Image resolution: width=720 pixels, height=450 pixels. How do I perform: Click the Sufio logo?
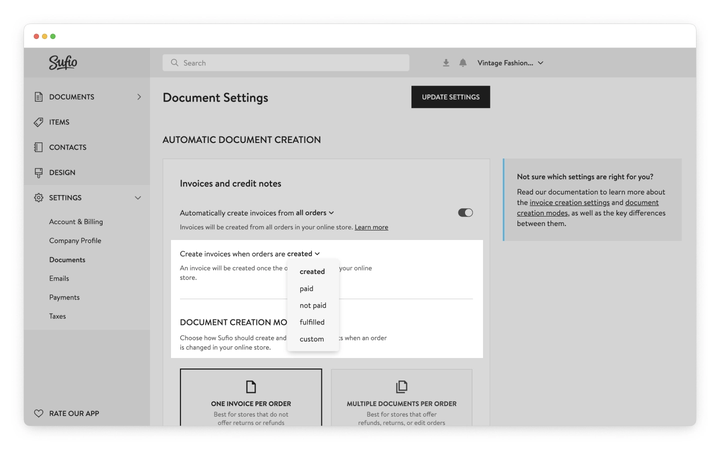click(63, 62)
